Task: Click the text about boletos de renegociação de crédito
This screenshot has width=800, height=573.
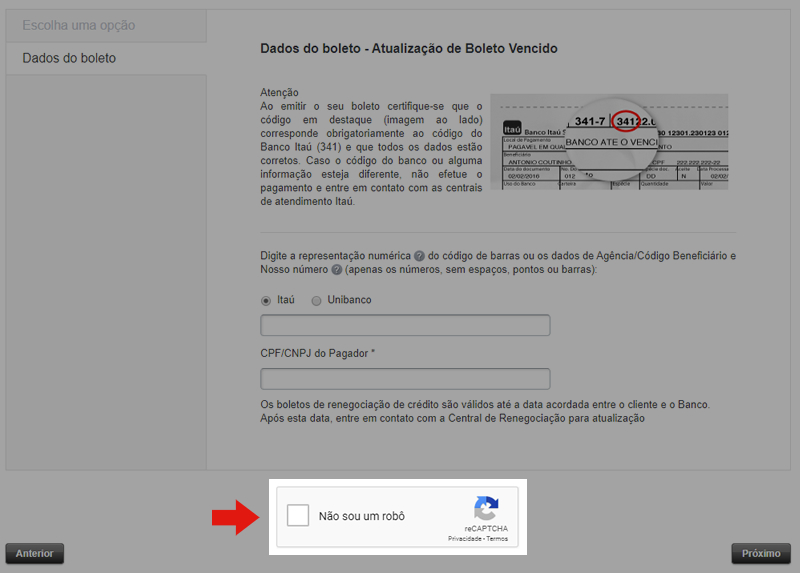Action: coord(485,411)
